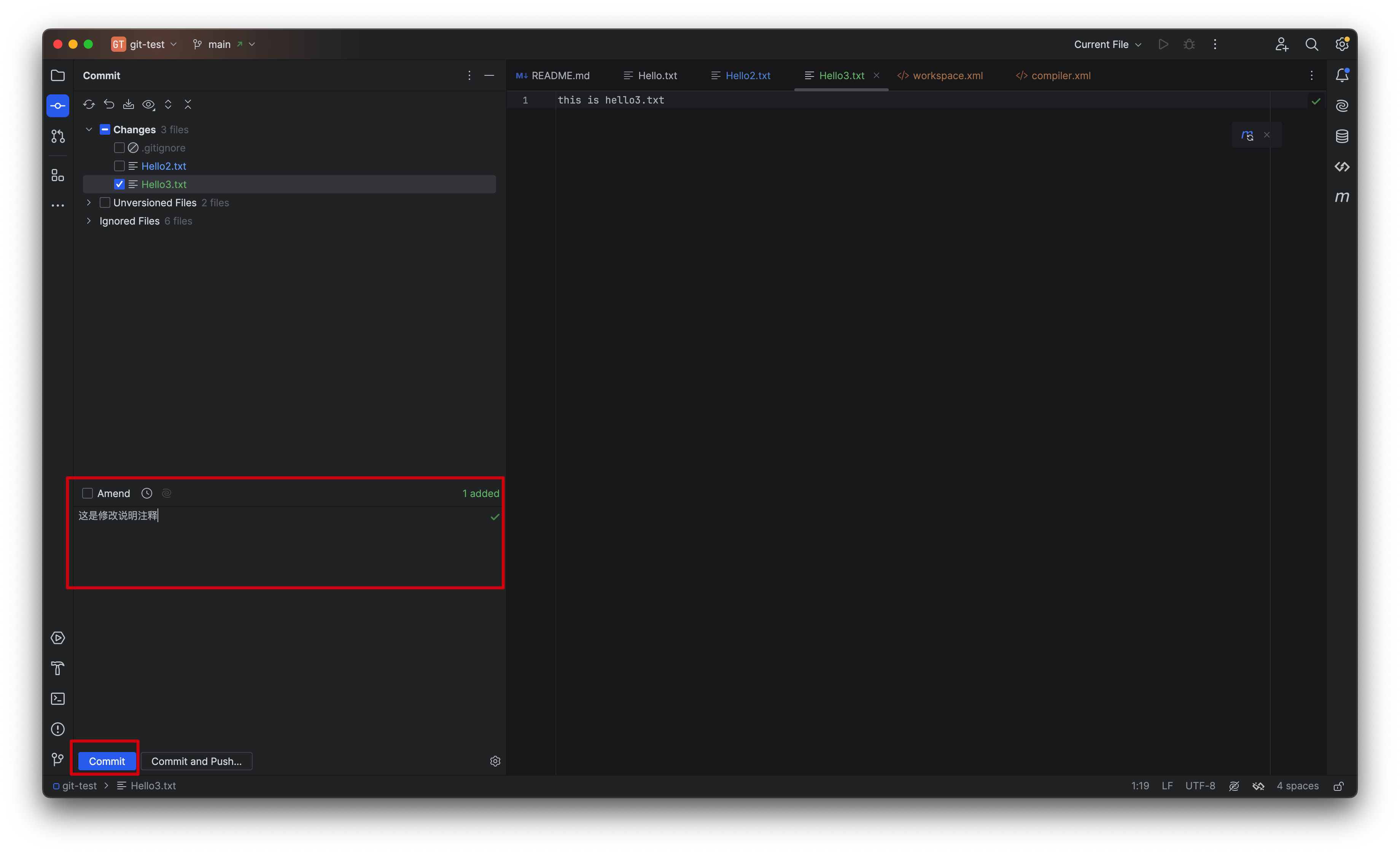
Task: Expand the Unversioned Files group
Action: tap(89, 202)
